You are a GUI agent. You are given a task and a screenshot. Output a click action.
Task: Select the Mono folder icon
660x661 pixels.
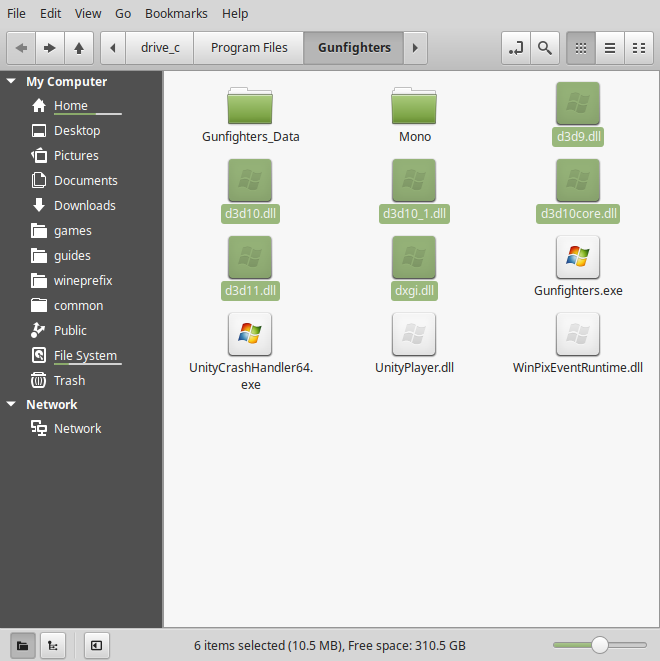(414, 105)
